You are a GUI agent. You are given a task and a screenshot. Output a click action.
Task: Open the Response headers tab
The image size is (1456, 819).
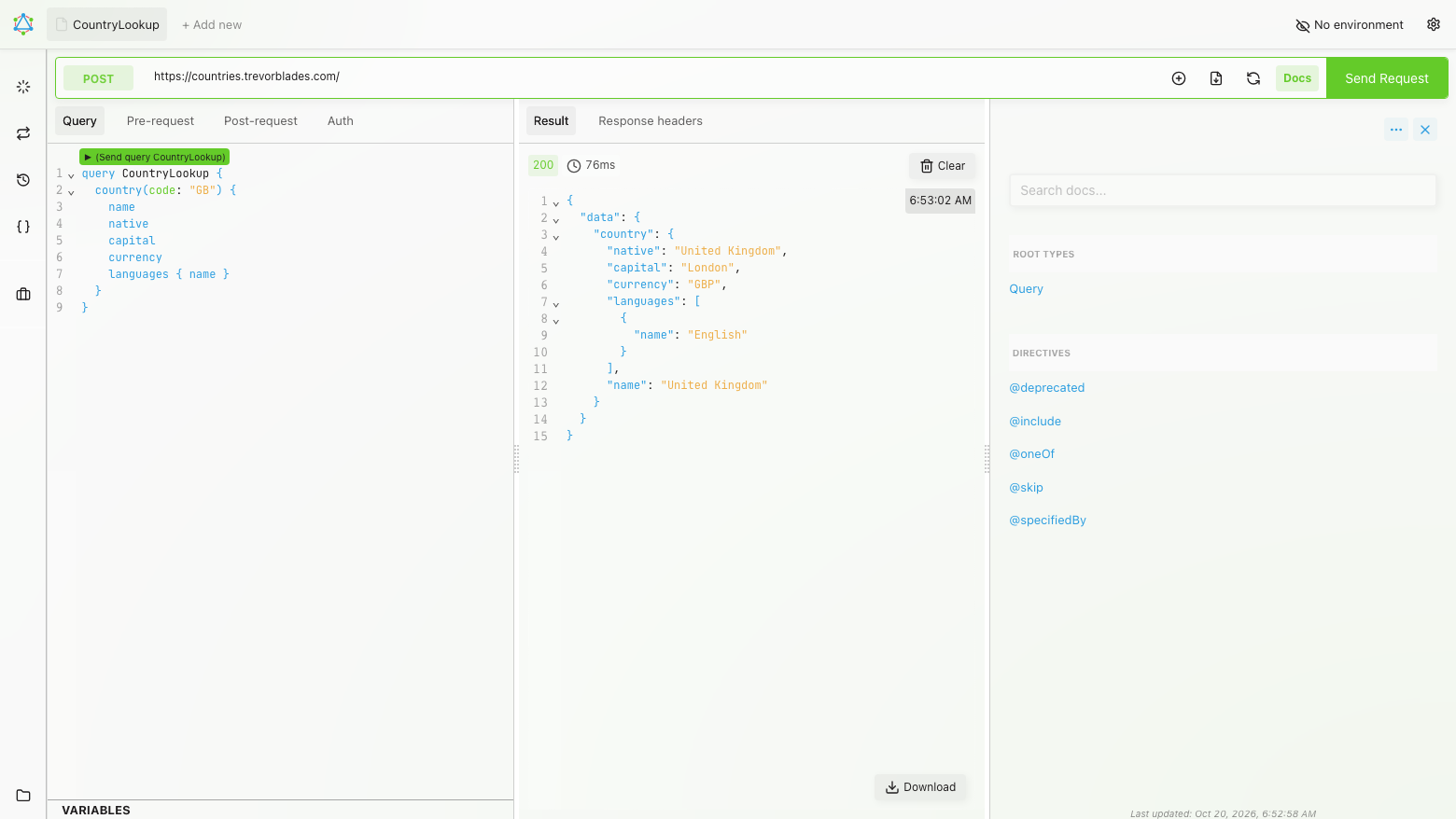tap(651, 121)
